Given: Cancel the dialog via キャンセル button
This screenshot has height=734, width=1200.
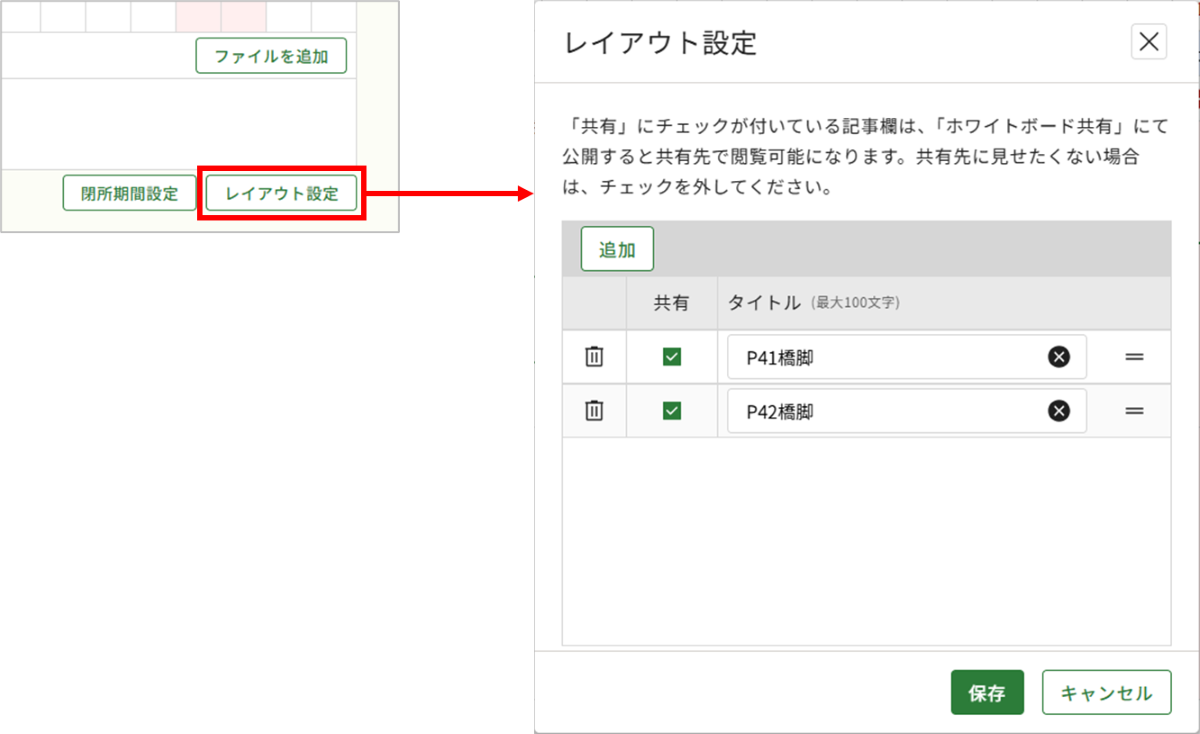Looking at the screenshot, I should [1106, 693].
